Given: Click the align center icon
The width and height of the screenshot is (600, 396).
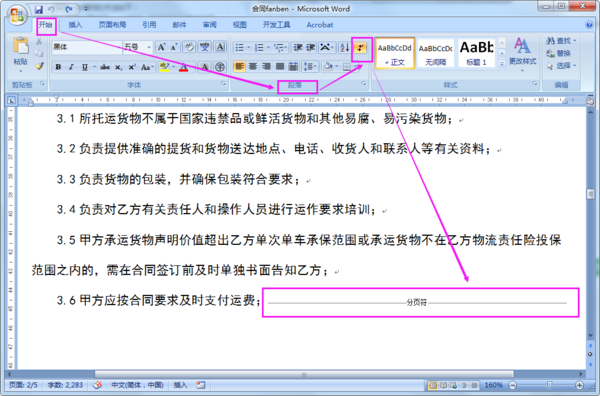Looking at the screenshot, I should [x=253, y=67].
